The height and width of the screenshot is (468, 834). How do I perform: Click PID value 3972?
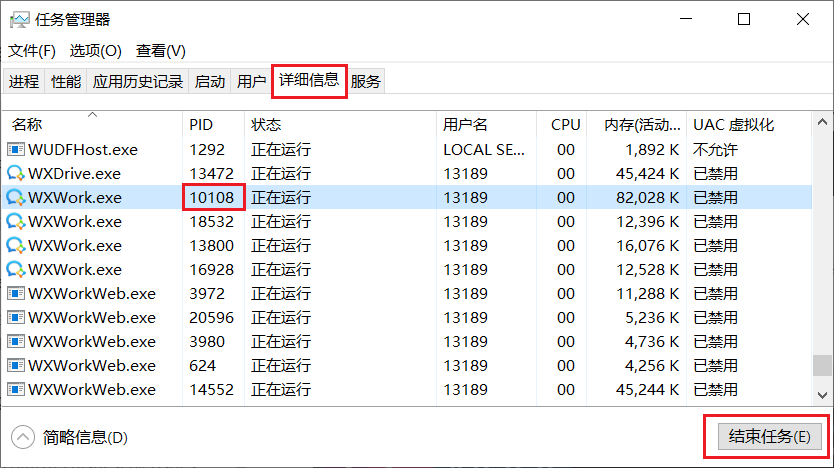coord(207,294)
